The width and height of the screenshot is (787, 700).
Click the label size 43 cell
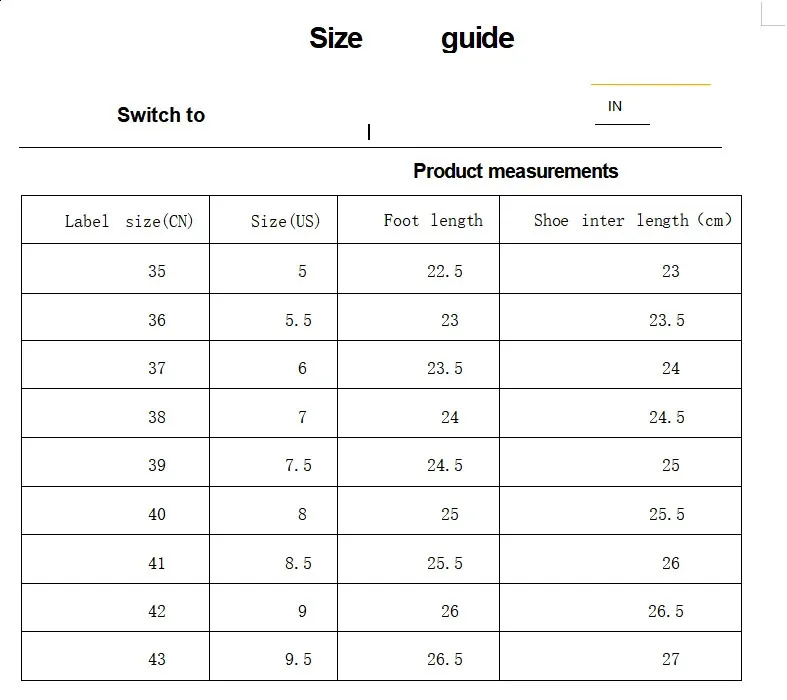[x=115, y=656]
